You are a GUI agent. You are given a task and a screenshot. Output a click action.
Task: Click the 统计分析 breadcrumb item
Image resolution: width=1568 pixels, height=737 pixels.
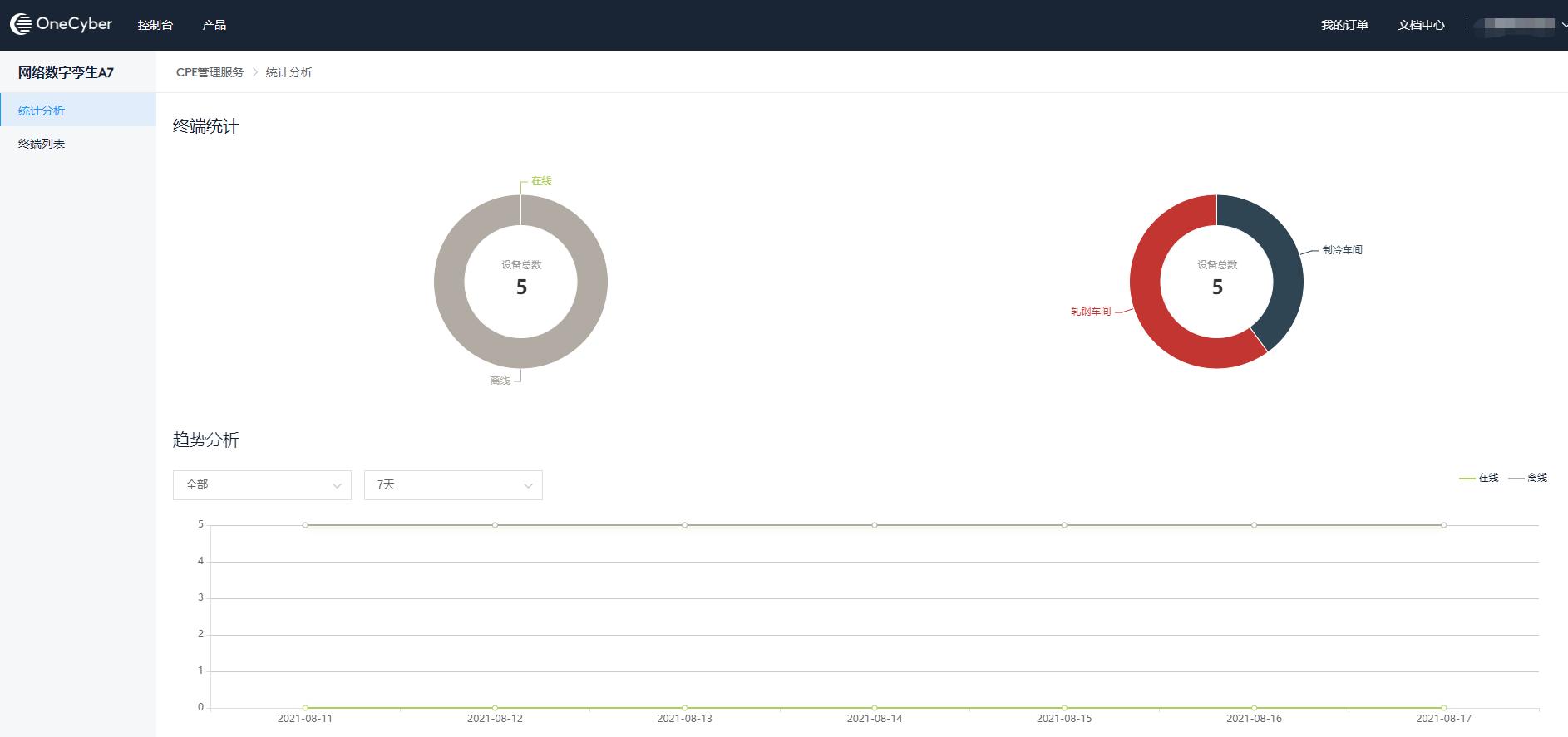[288, 72]
